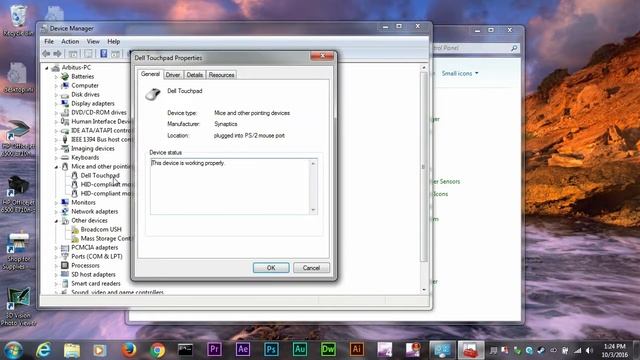Click the volume speaker icon in system tray
640x360 pixels.
pyautogui.click(x=589, y=350)
